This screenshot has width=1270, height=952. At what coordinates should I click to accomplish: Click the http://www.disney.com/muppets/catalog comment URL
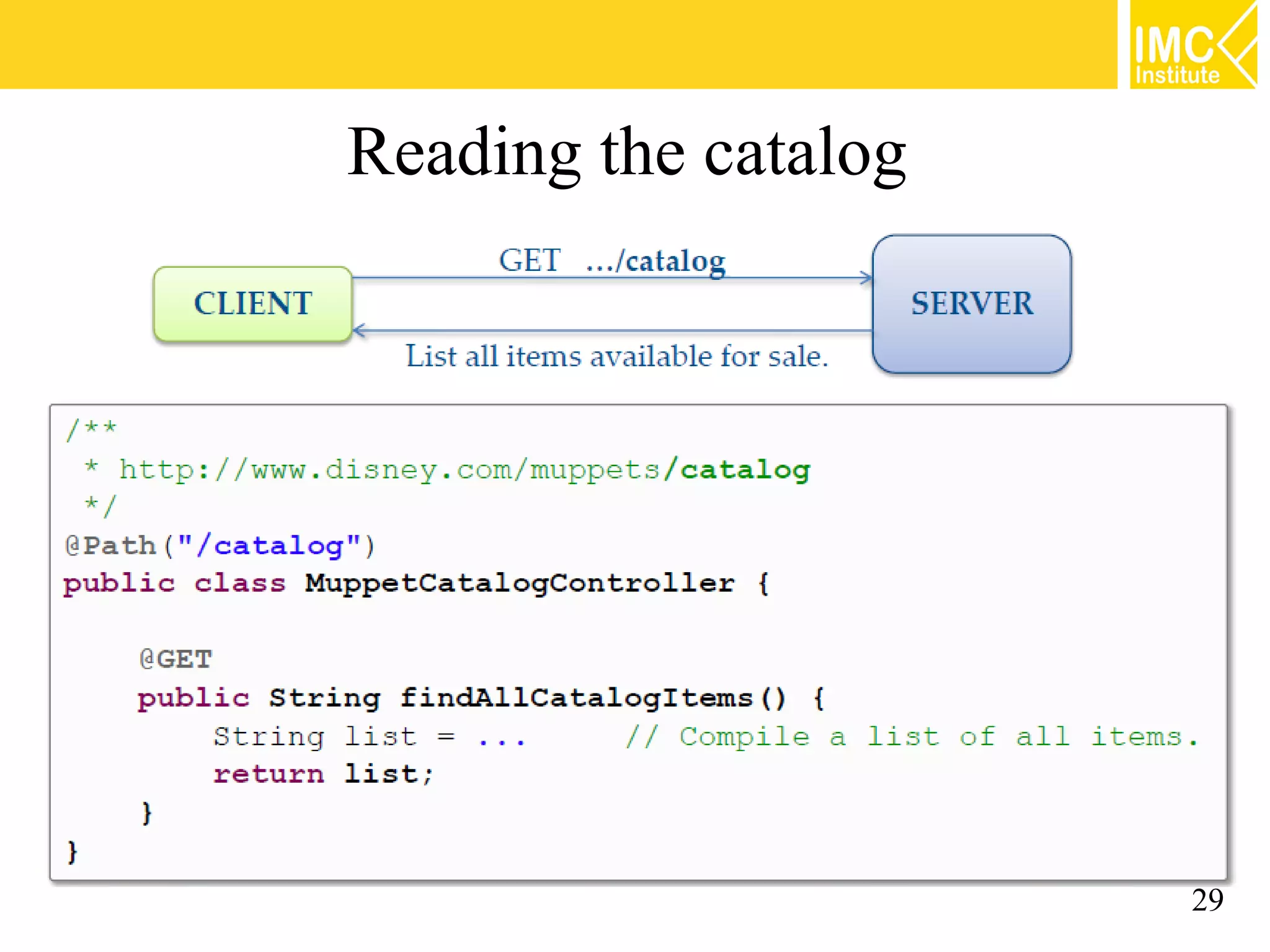pos(464,470)
